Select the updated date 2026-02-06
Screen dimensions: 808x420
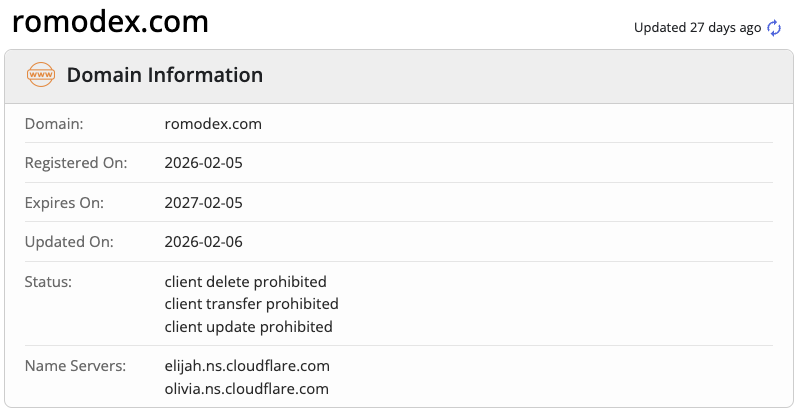click(204, 242)
